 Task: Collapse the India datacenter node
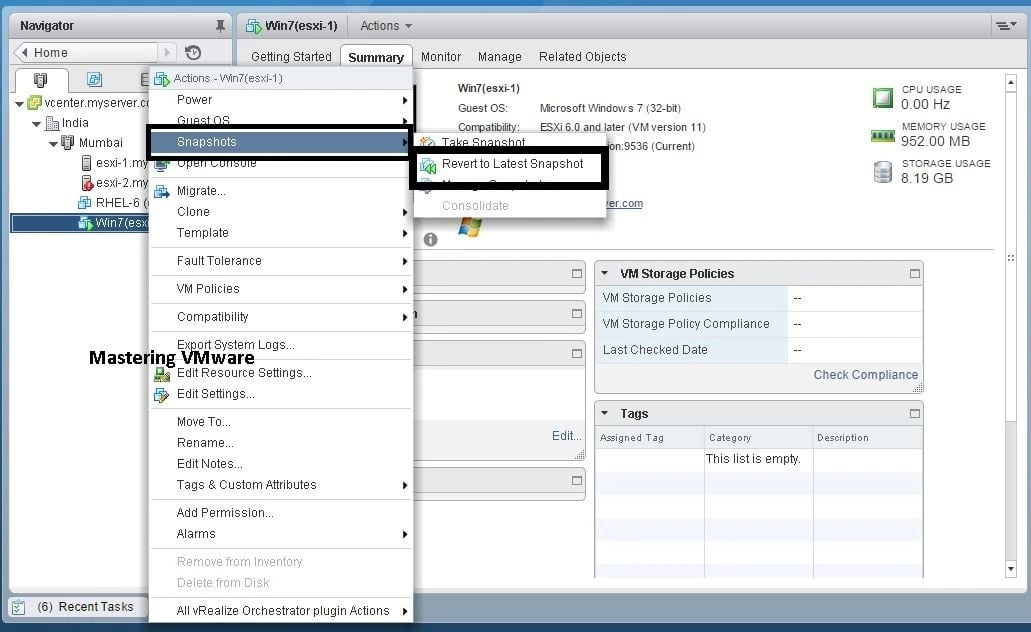click(x=37, y=123)
